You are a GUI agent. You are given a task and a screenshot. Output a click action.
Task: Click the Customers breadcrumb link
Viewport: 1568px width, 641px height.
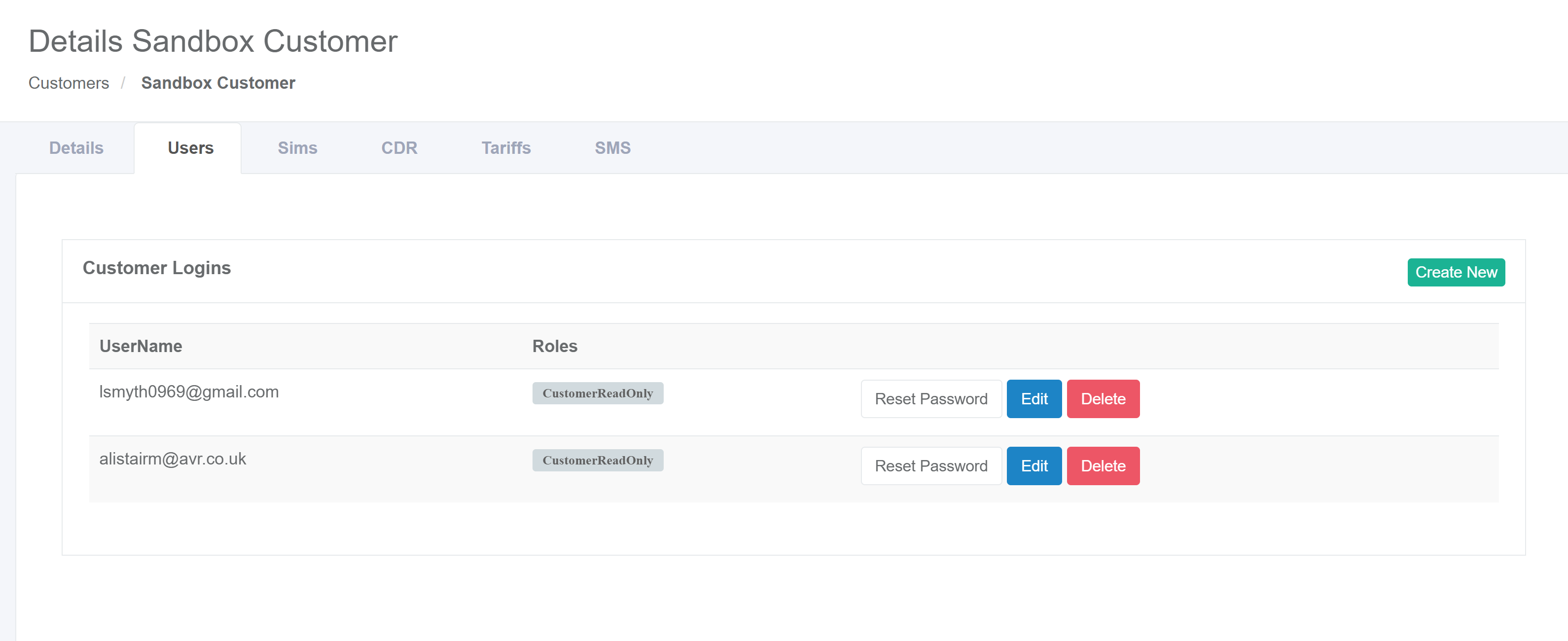[x=69, y=83]
